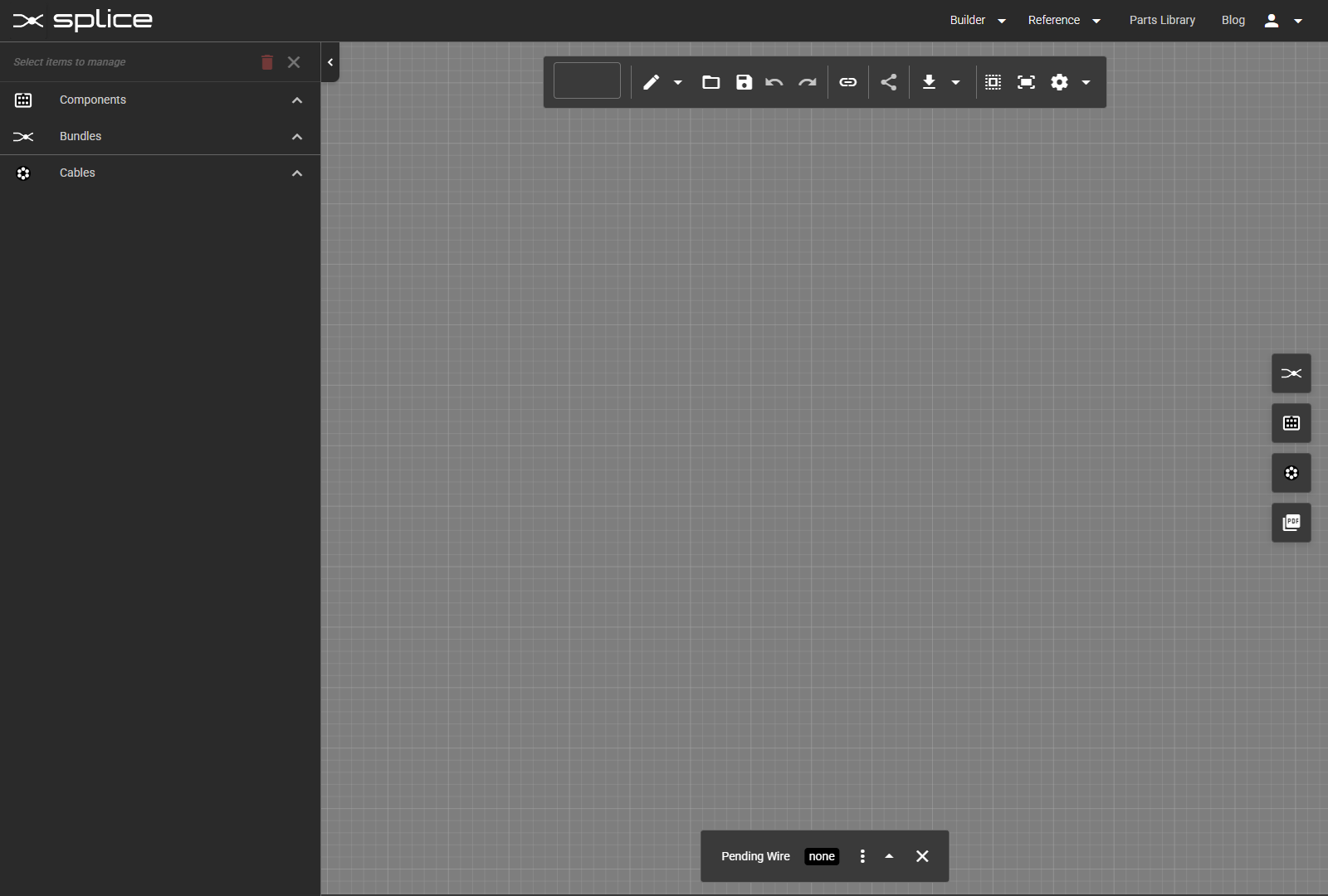Open the settings gear dropdown arrow
The image size is (1328, 896).
[x=1085, y=82]
